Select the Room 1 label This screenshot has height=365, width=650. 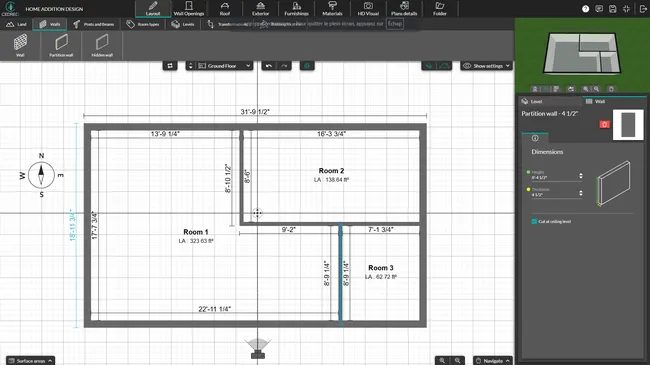[x=196, y=232]
